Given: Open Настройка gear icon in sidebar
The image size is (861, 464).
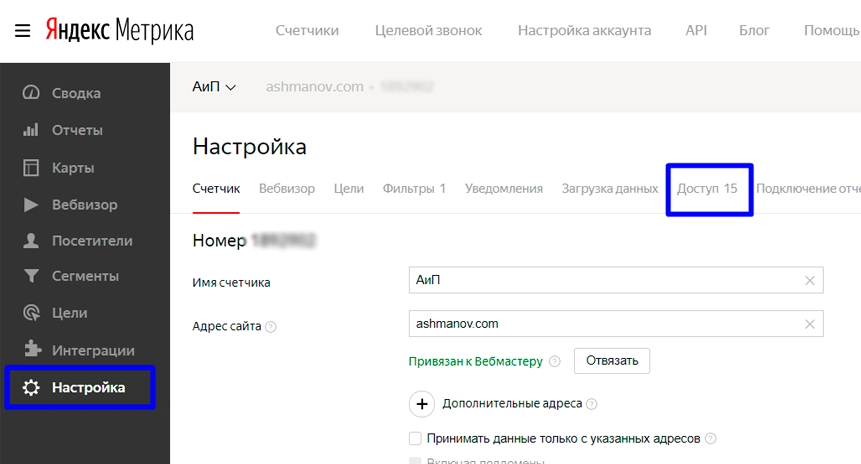Looking at the screenshot, I should pyautogui.click(x=31, y=388).
